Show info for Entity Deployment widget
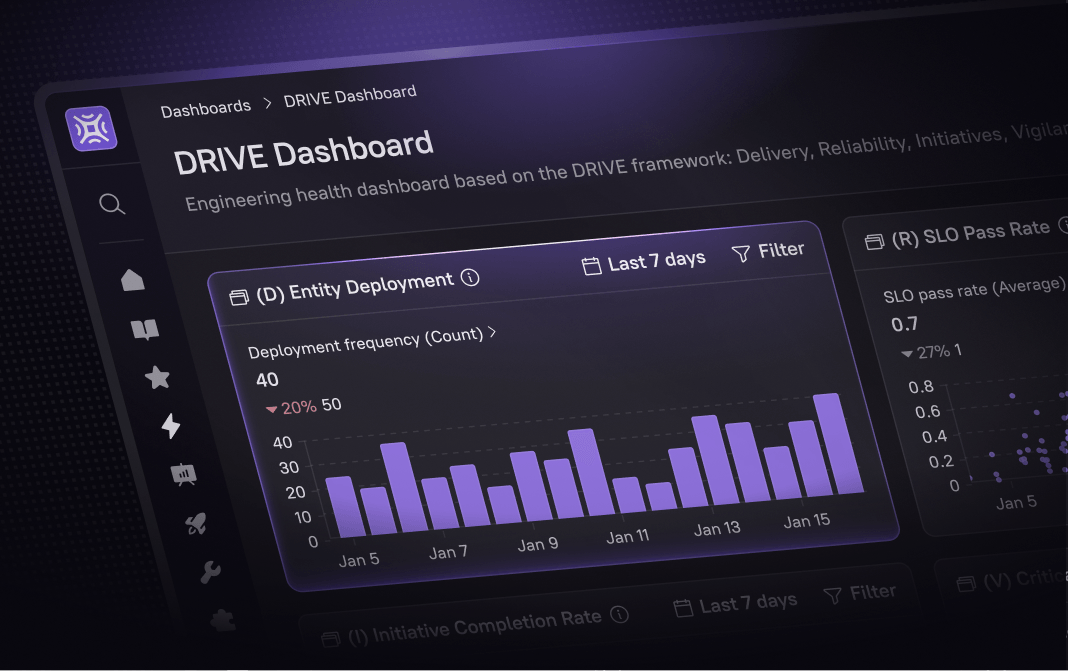The image size is (1068, 671). pyautogui.click(x=470, y=277)
